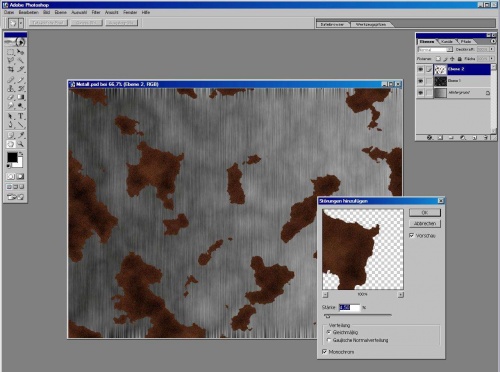Viewport: 500px width, 372px height.
Task: Switch to the Kanäle tab
Action: coord(446,41)
